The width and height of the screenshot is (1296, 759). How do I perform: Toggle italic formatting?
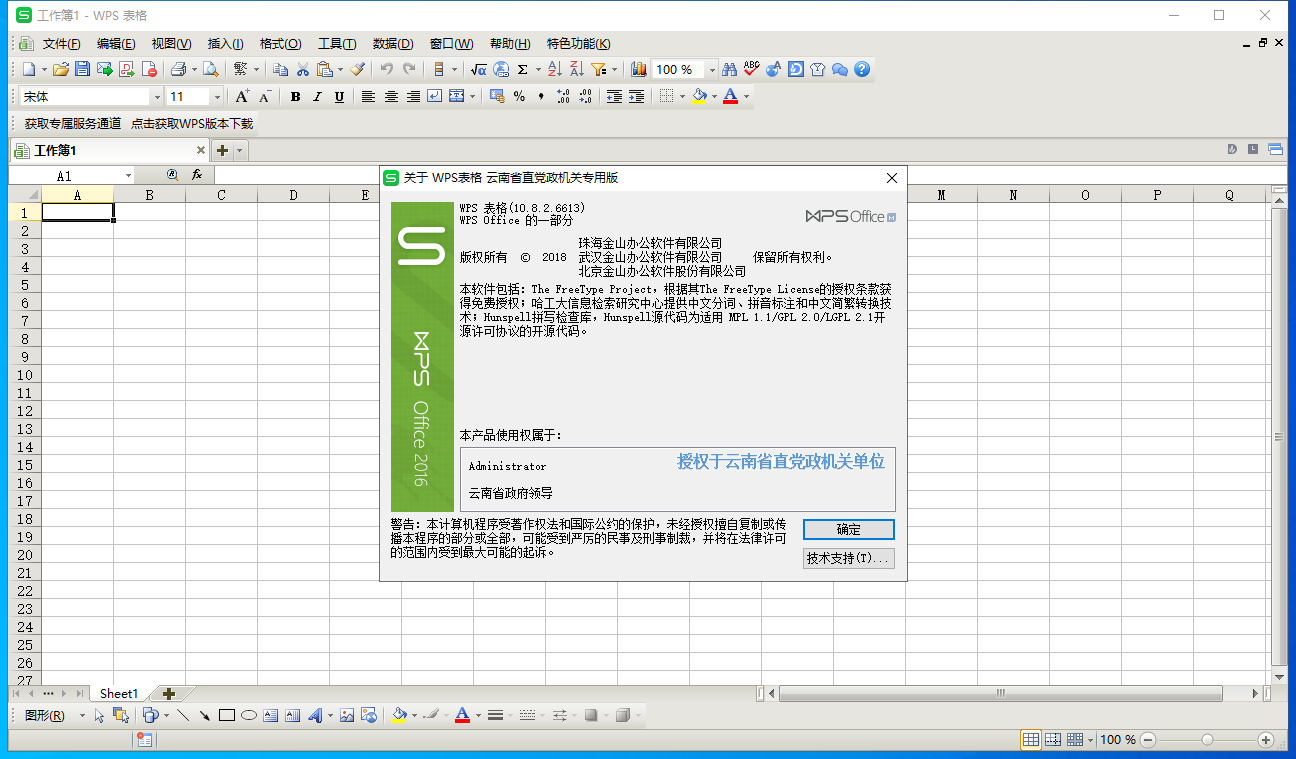pyautogui.click(x=317, y=97)
